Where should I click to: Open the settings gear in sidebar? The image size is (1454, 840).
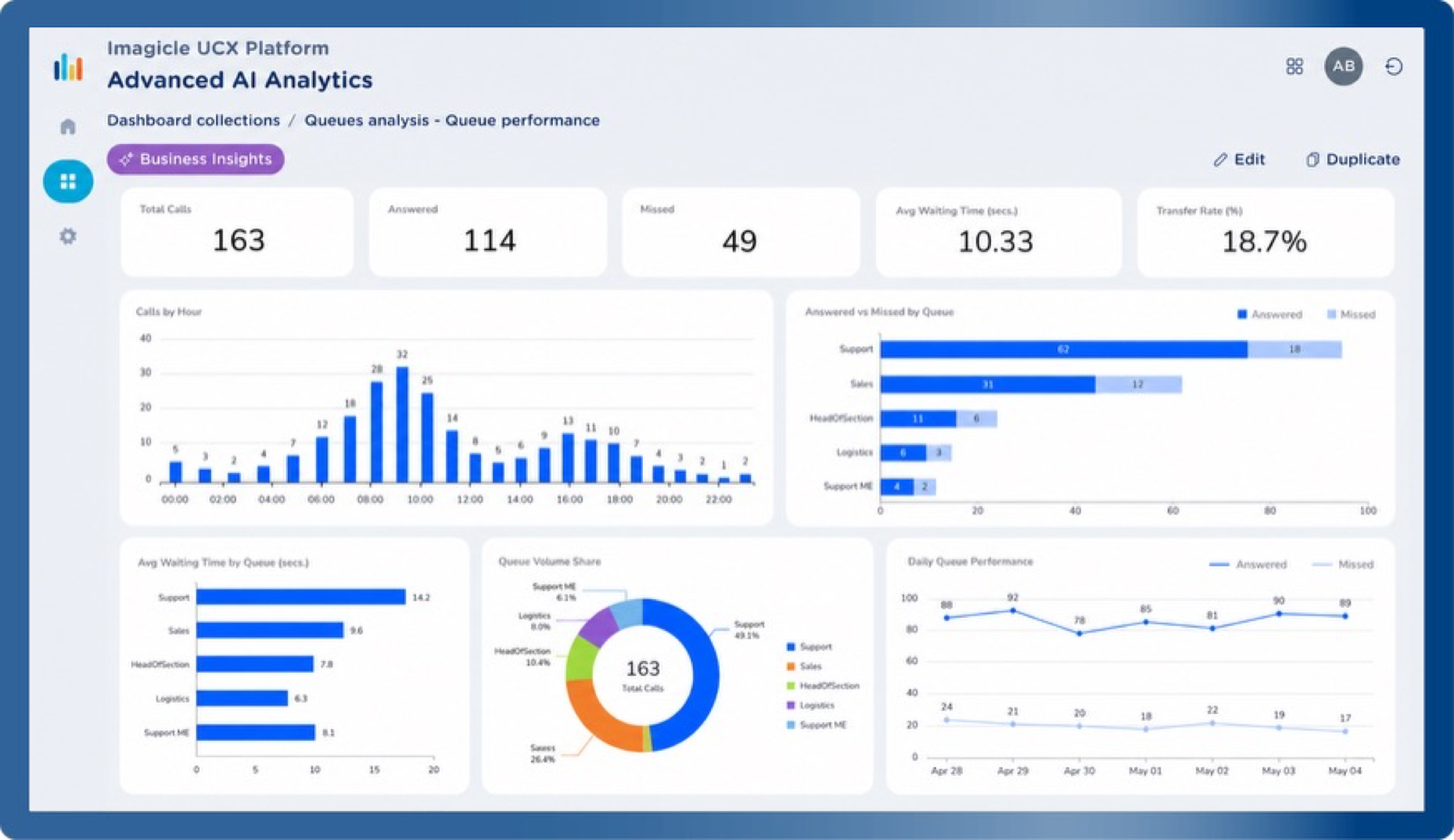pyautogui.click(x=68, y=235)
